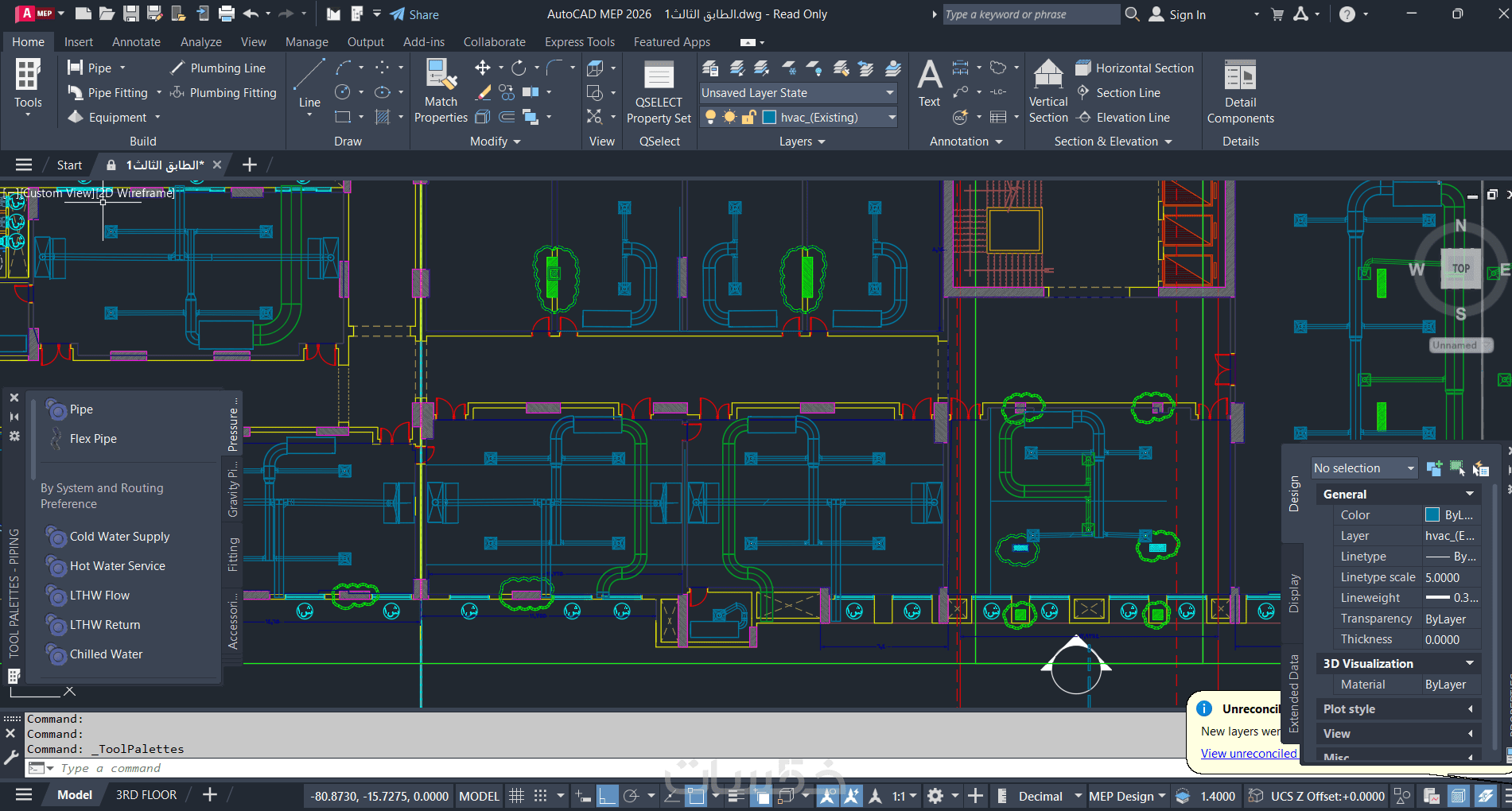Expand the Plot style section
Image resolution: width=1512 pixels, height=811 pixels.
(1470, 708)
